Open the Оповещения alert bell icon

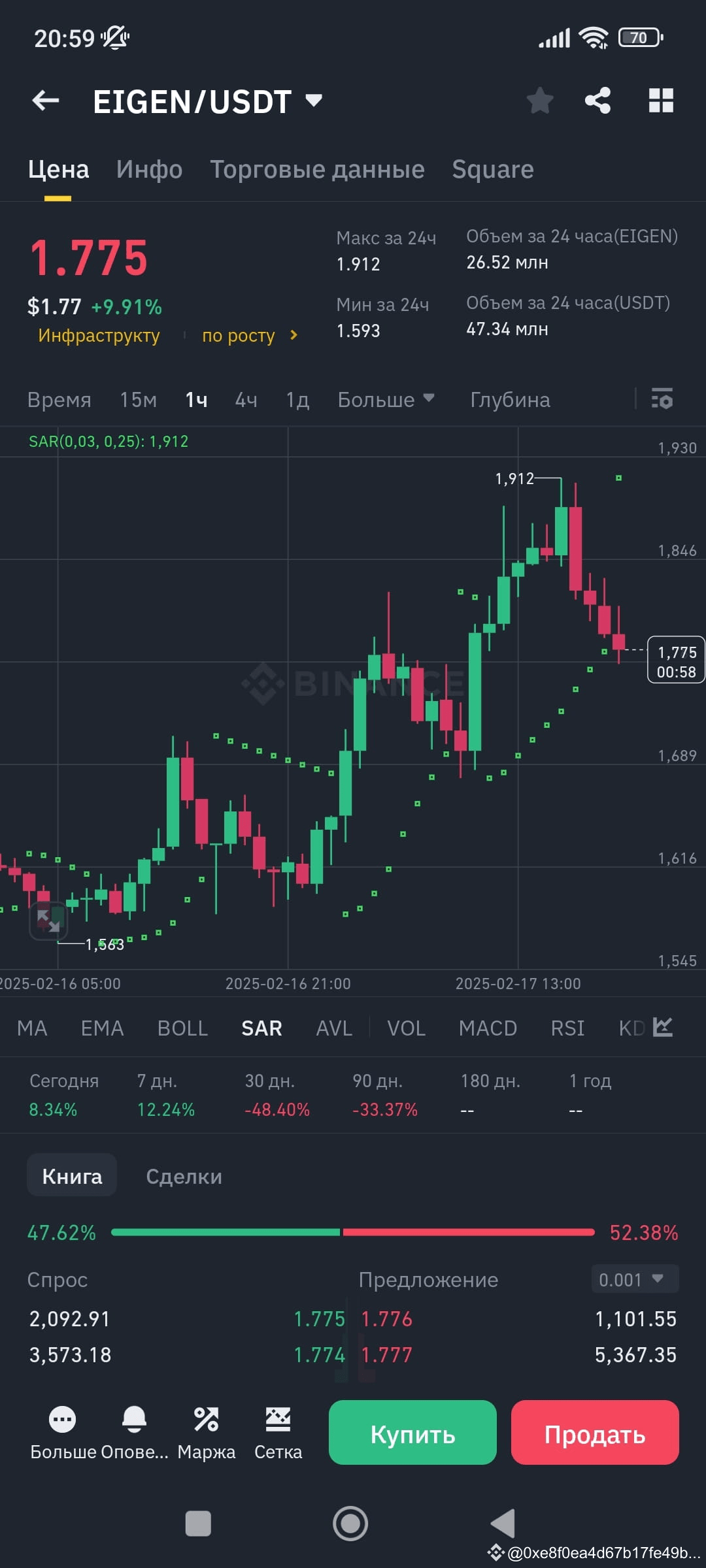135,1419
